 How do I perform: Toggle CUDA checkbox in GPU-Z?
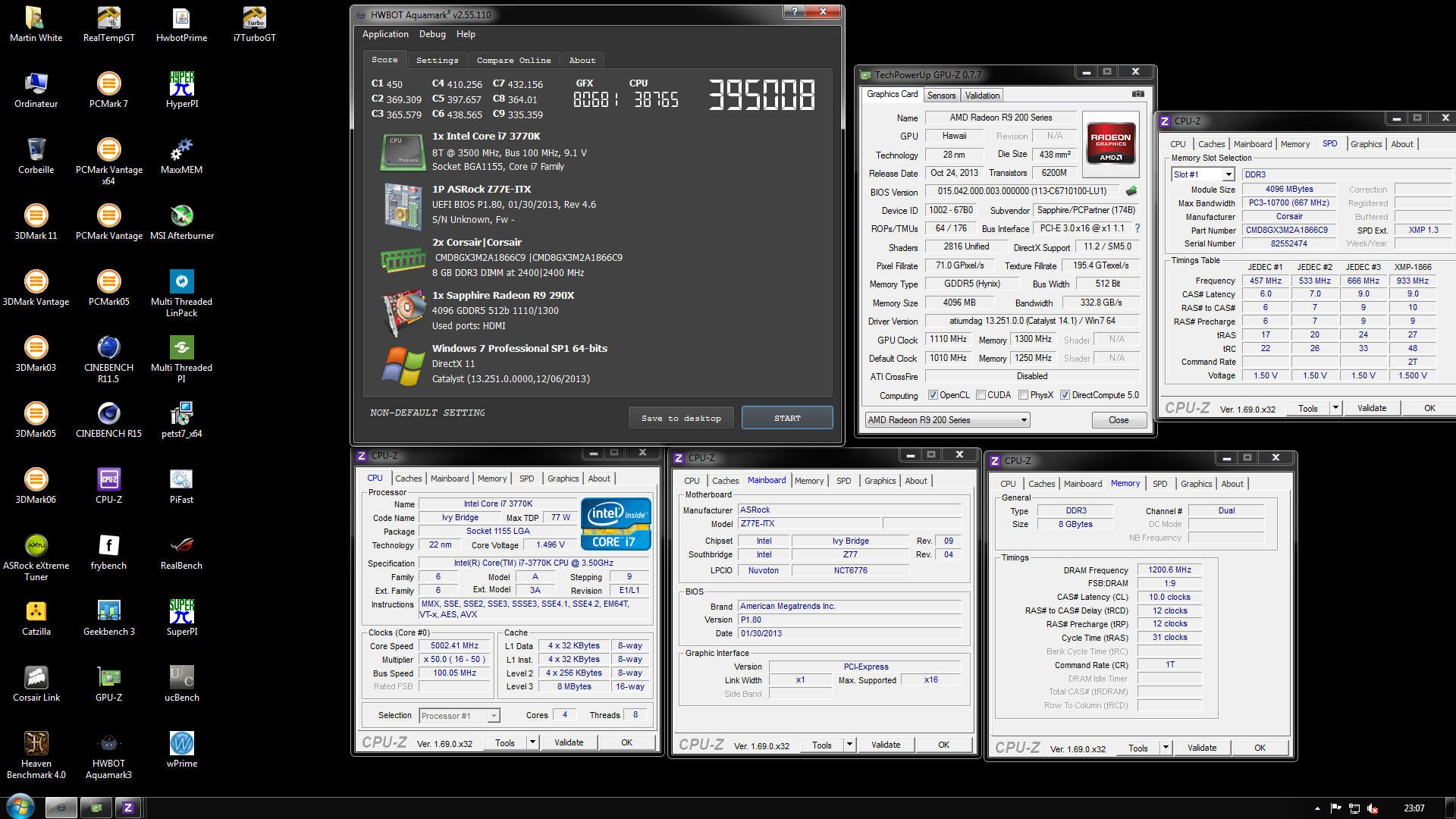(981, 395)
